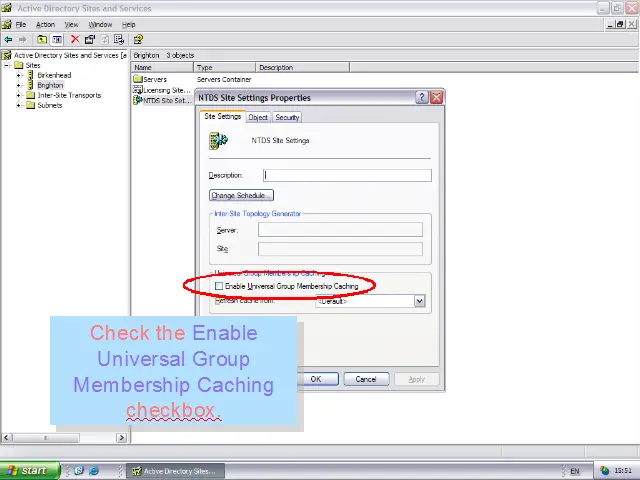
Task: Click the MMC icon beside the File menu
Action: [x=7, y=24]
